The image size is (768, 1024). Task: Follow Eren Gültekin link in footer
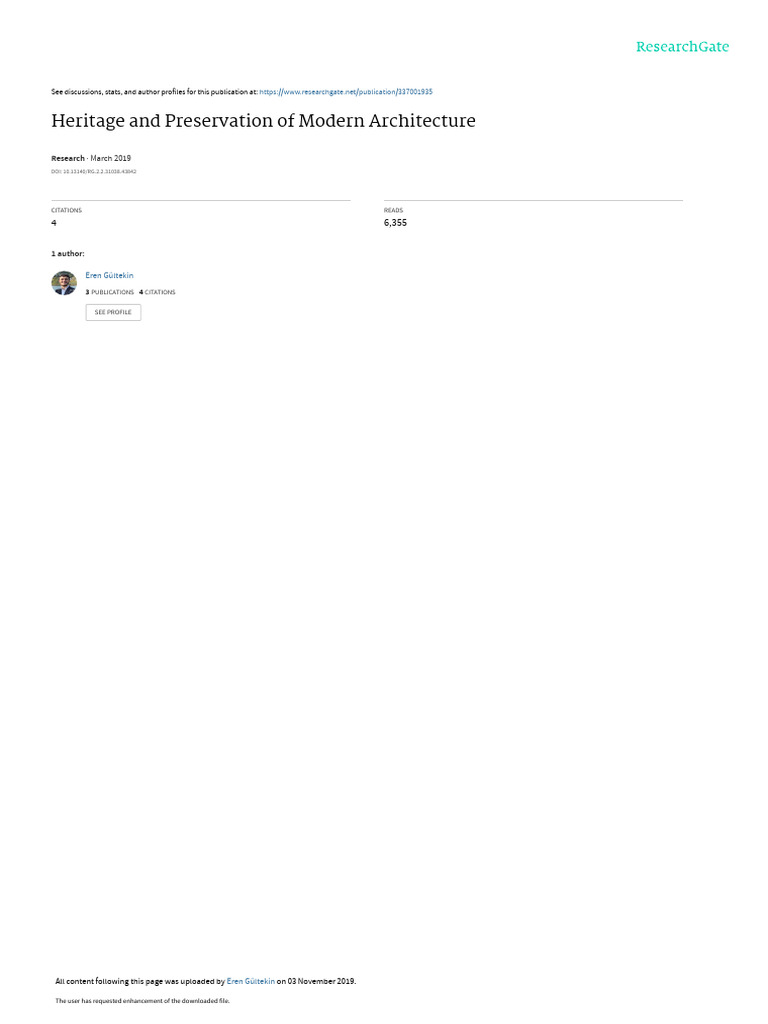250,981
